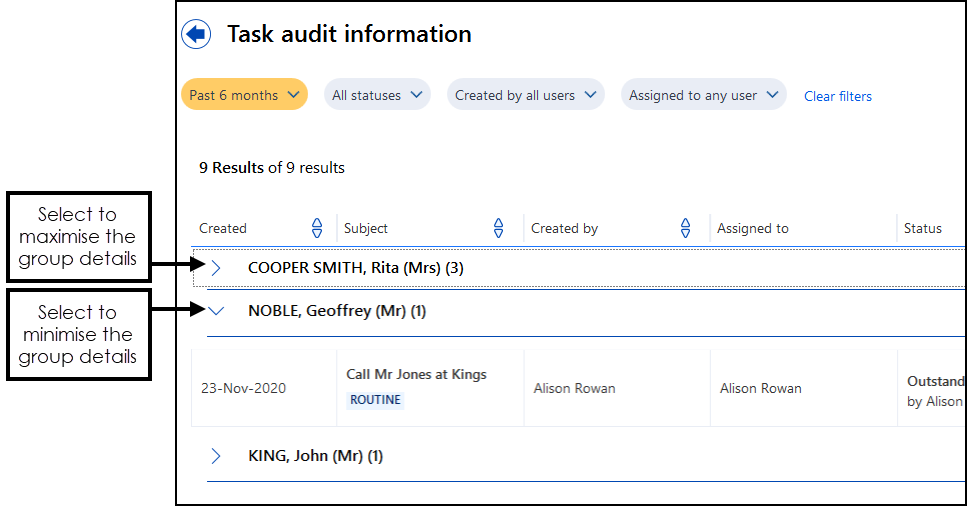Click the ROUTINE priority tag

[375, 400]
